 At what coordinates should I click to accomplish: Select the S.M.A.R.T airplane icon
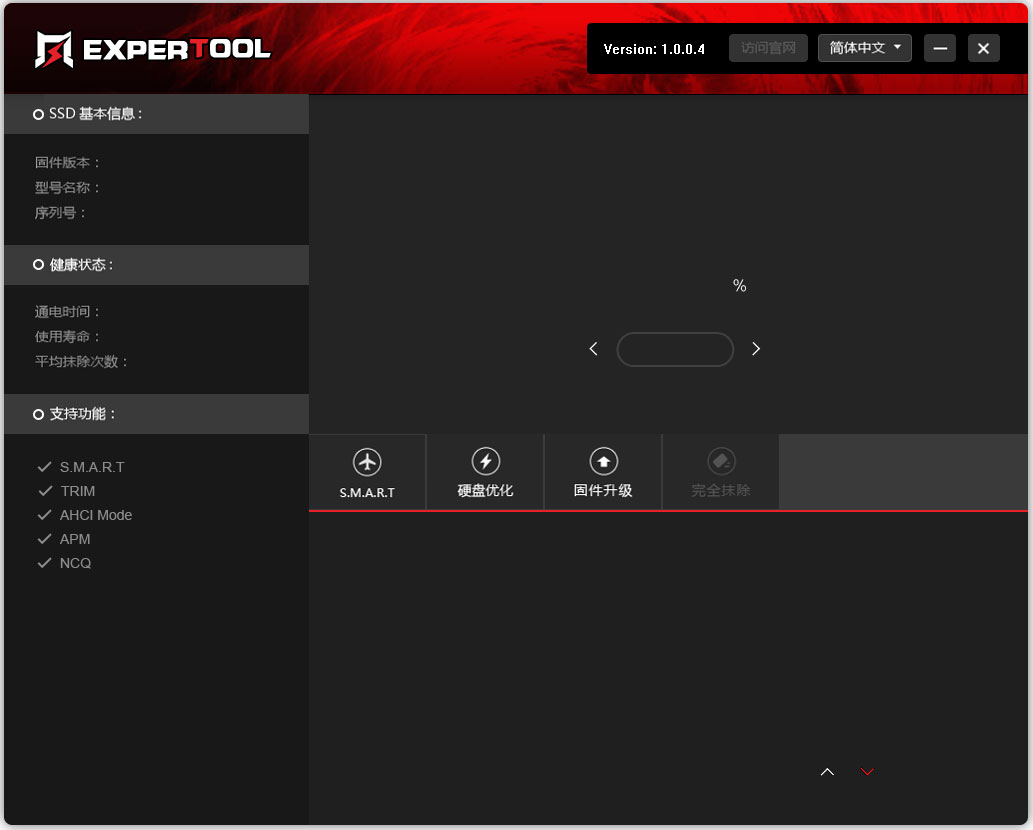point(367,462)
